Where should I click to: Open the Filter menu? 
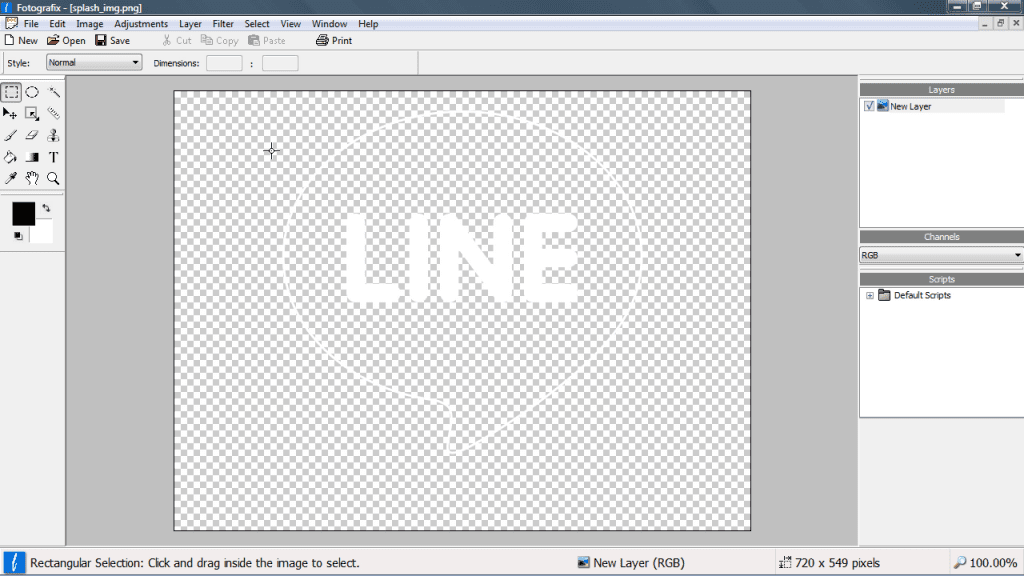click(223, 24)
